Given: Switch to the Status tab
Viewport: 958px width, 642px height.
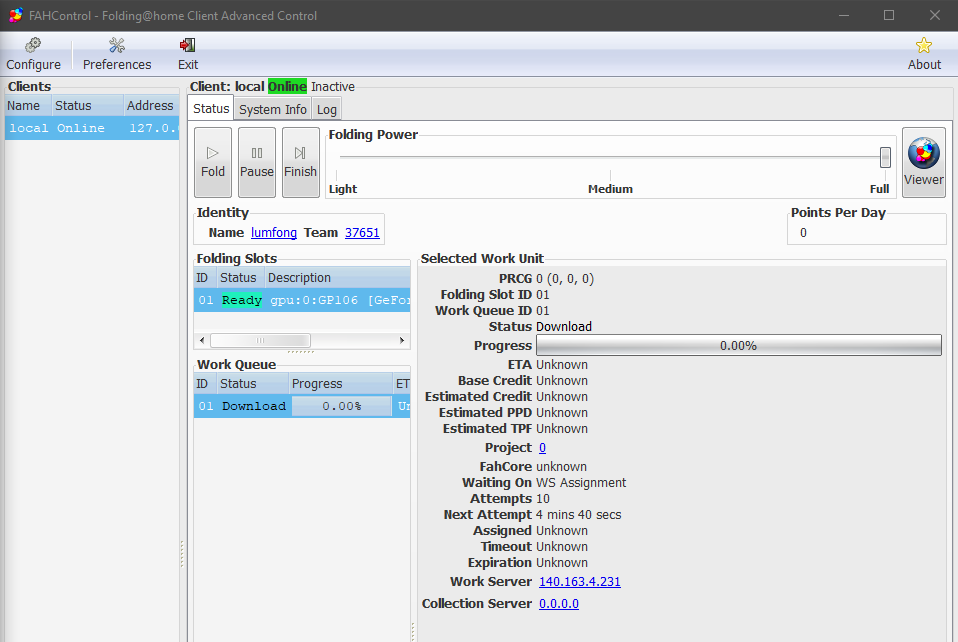Looking at the screenshot, I should pos(211,109).
